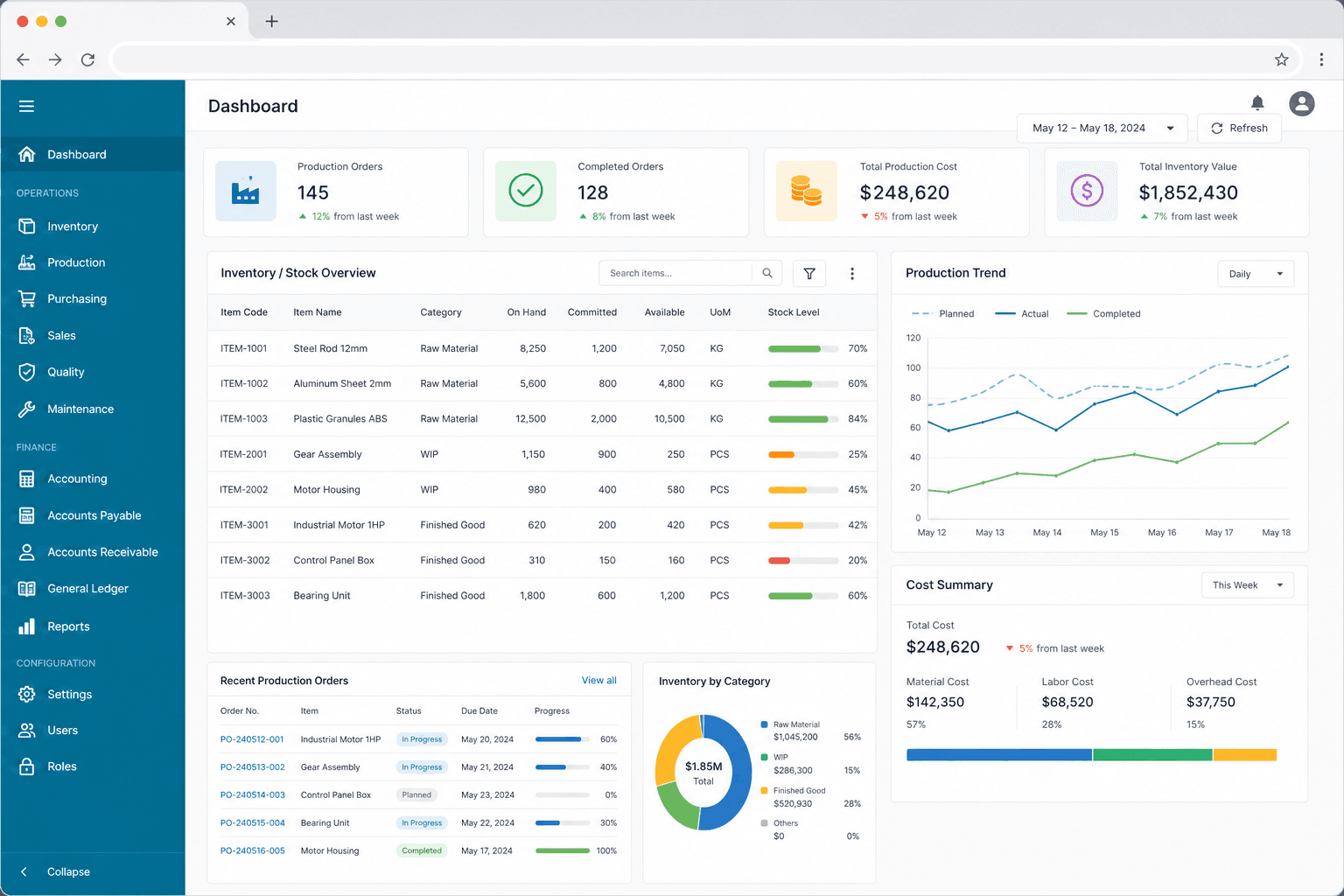Open order PO-240513-002

(253, 767)
